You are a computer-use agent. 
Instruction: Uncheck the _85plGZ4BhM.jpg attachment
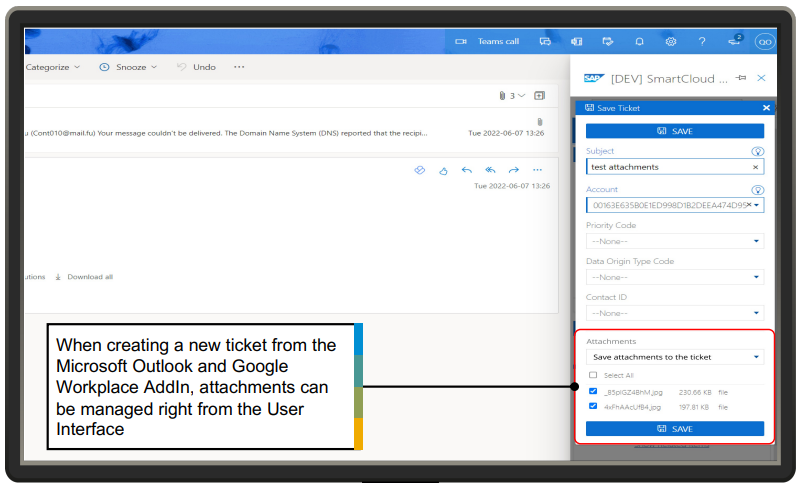(x=593, y=391)
